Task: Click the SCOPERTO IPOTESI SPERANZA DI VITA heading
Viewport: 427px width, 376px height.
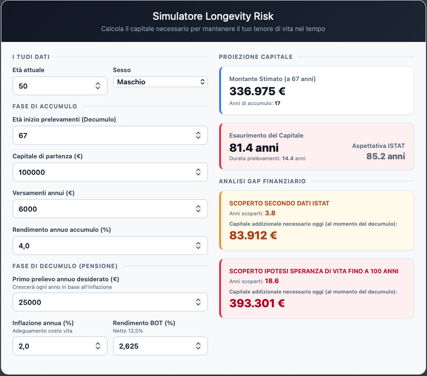Action: [314, 271]
